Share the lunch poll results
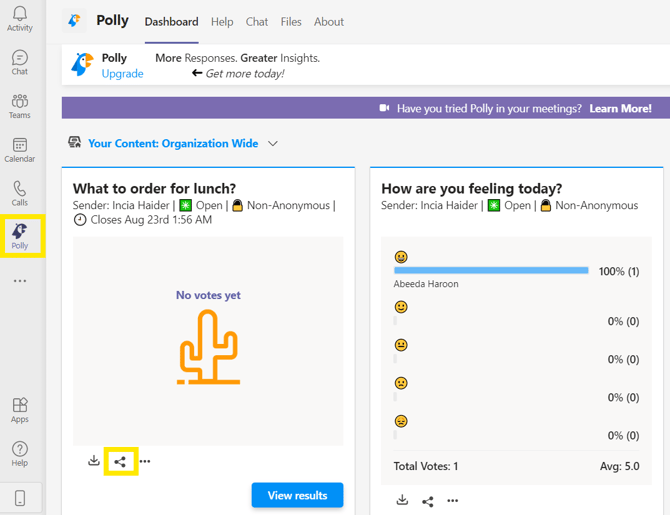 point(120,461)
